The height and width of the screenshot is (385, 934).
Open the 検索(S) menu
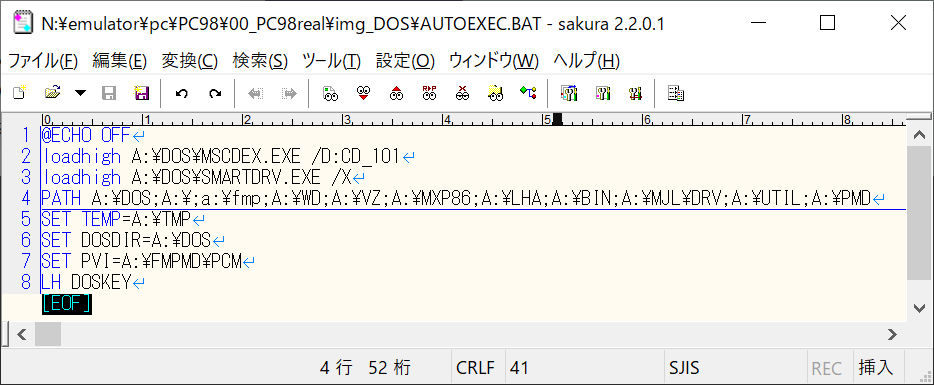pos(260,60)
